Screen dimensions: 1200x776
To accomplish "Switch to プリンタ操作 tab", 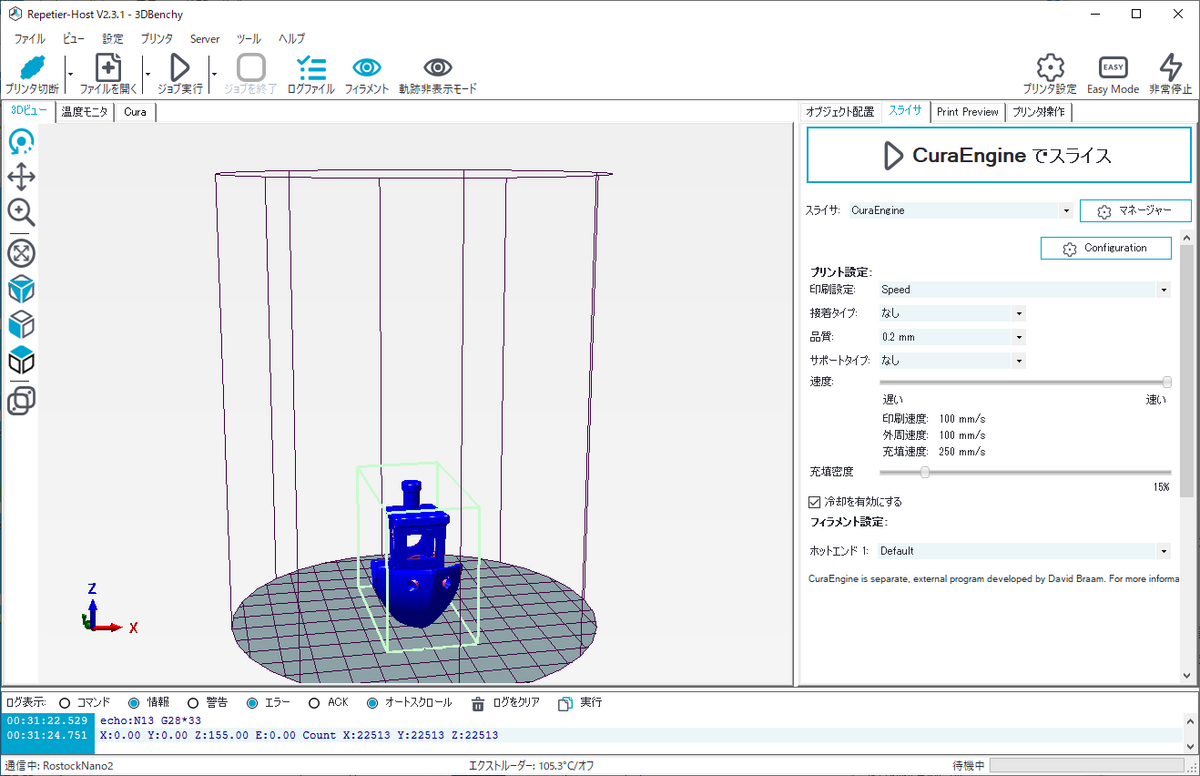I will click(x=1039, y=112).
